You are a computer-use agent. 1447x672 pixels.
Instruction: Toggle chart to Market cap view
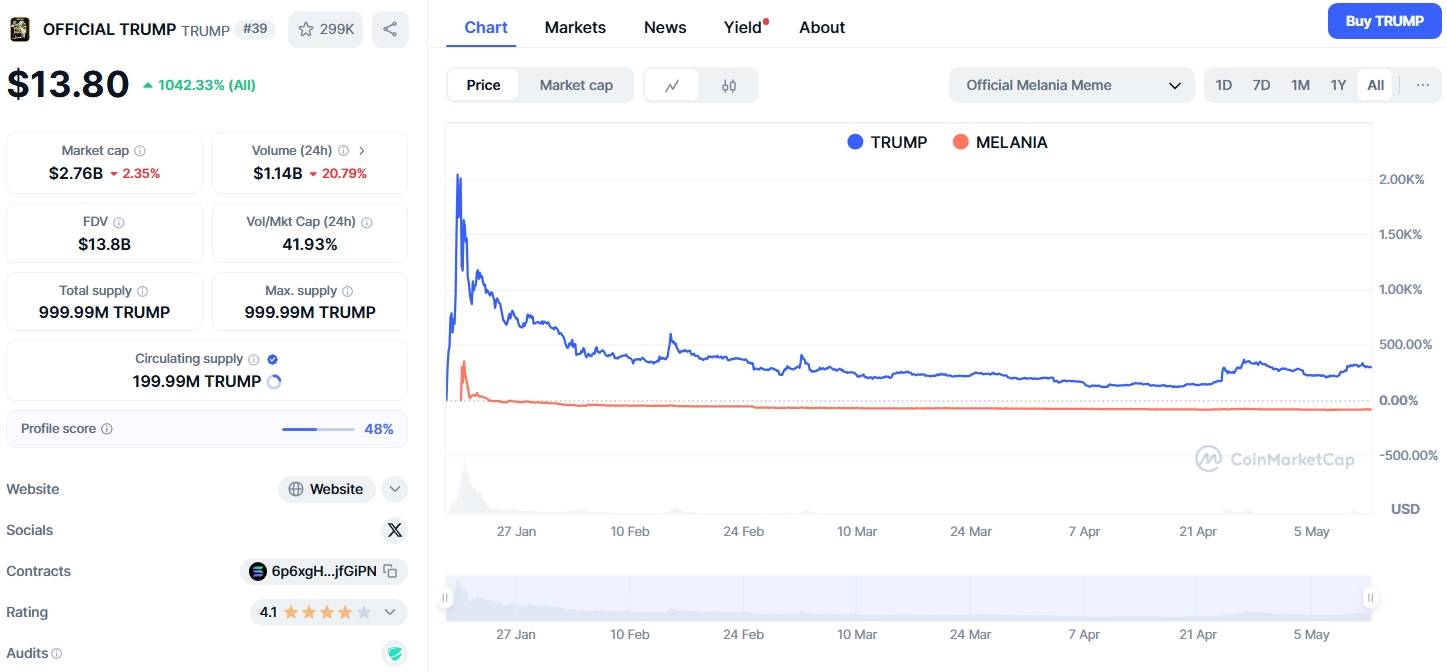[x=576, y=85]
